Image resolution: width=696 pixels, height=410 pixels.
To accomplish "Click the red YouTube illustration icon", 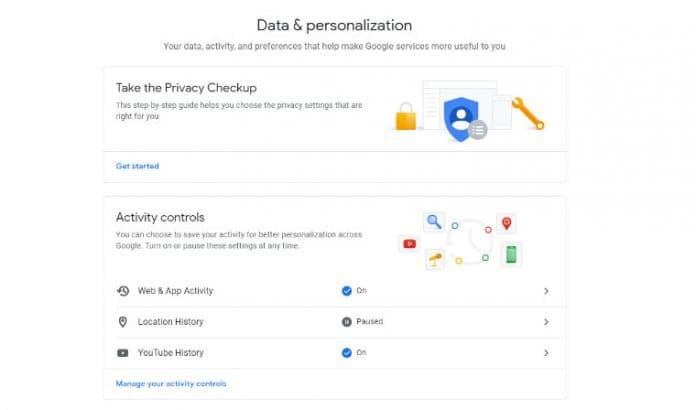I will (409, 244).
